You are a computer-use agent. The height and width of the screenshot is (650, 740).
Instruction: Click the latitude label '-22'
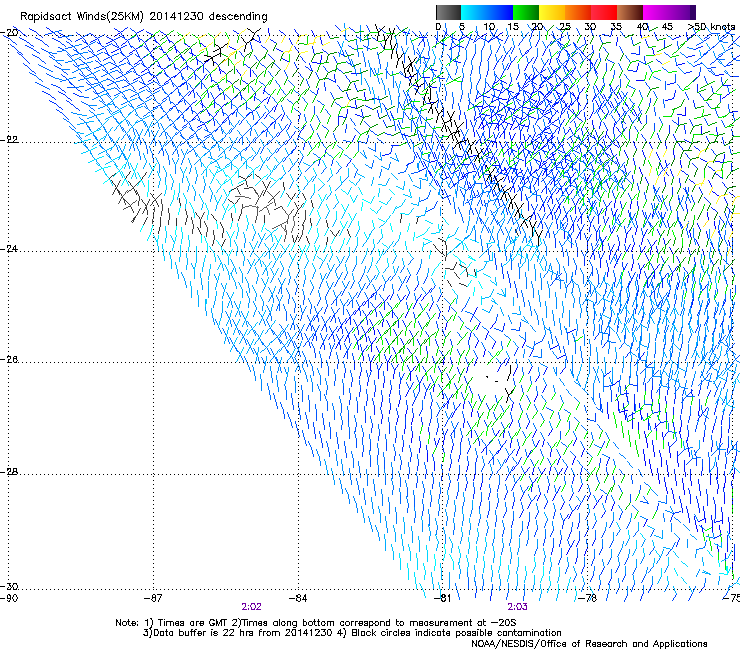(9, 140)
